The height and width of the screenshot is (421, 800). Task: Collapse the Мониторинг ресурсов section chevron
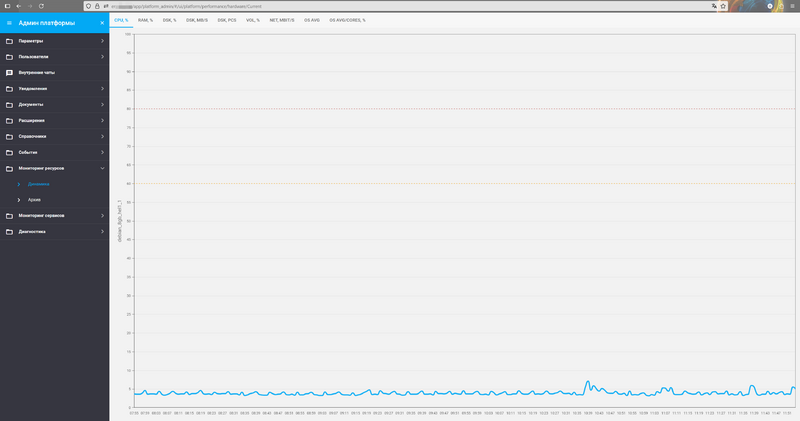[x=102, y=168]
